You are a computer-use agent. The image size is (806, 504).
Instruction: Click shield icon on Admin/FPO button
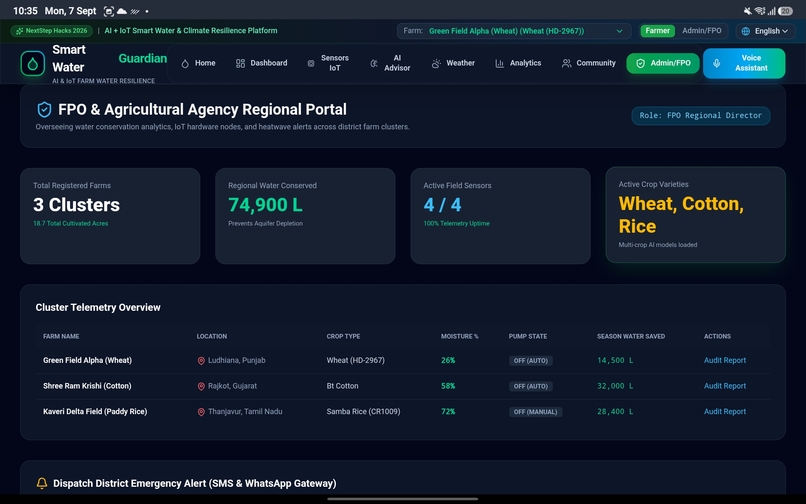coord(640,63)
